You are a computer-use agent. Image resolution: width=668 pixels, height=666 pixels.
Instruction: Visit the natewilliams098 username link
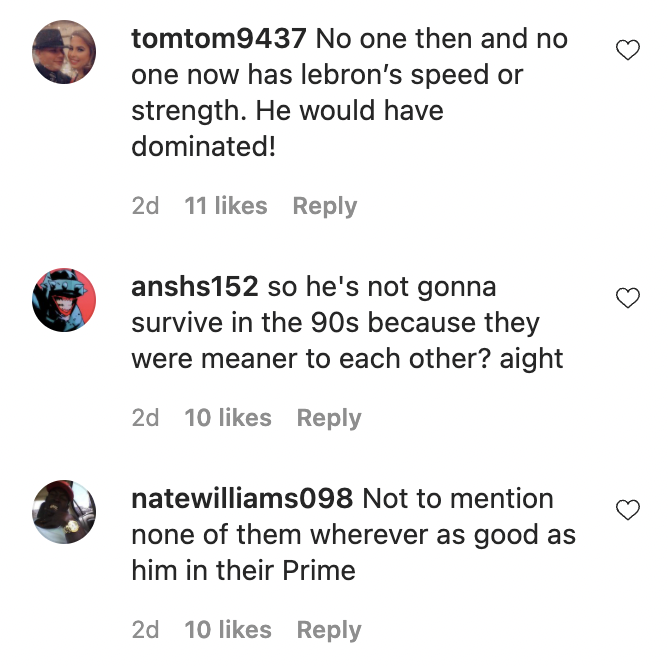point(242,499)
